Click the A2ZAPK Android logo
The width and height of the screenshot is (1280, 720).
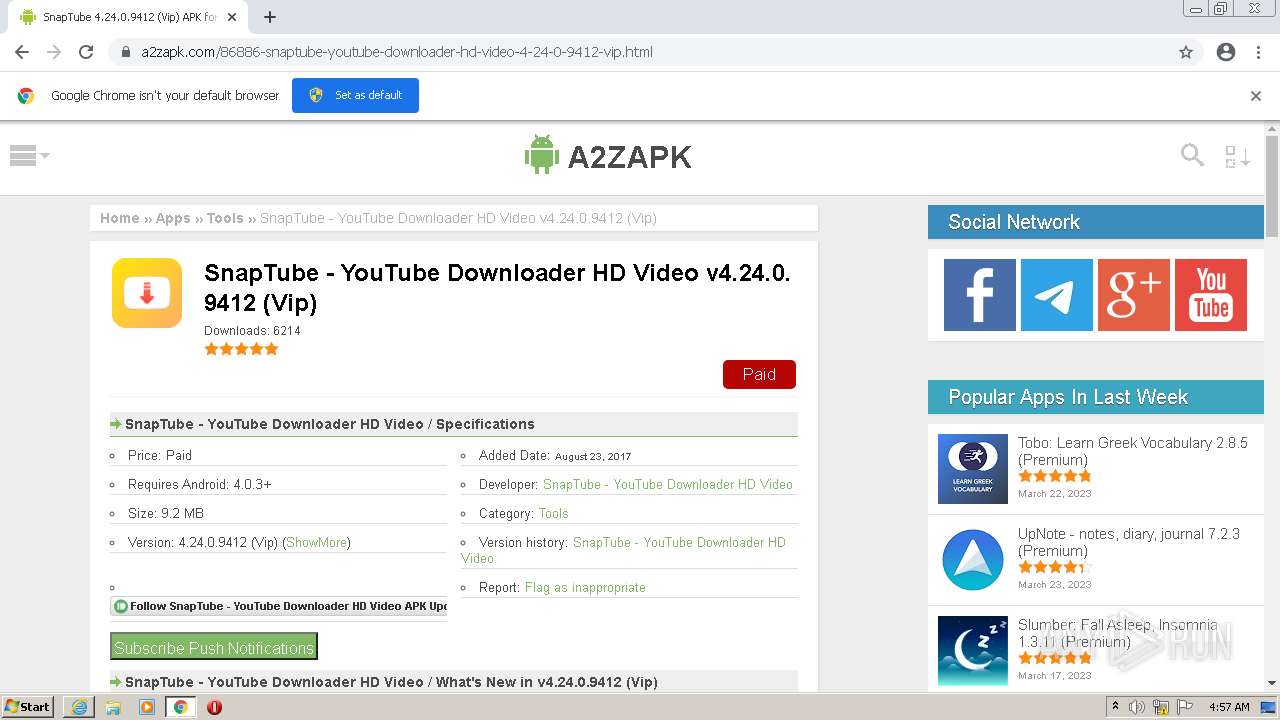coord(608,156)
